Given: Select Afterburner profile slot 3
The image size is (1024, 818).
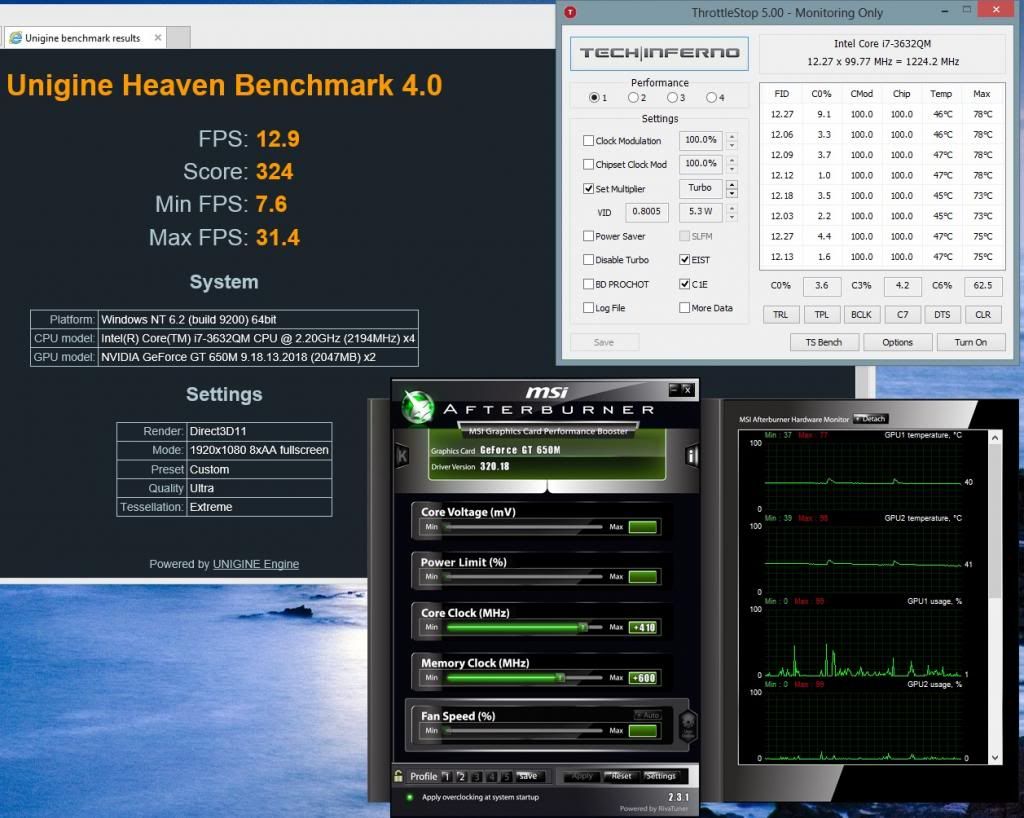Looking at the screenshot, I should pos(476,776).
